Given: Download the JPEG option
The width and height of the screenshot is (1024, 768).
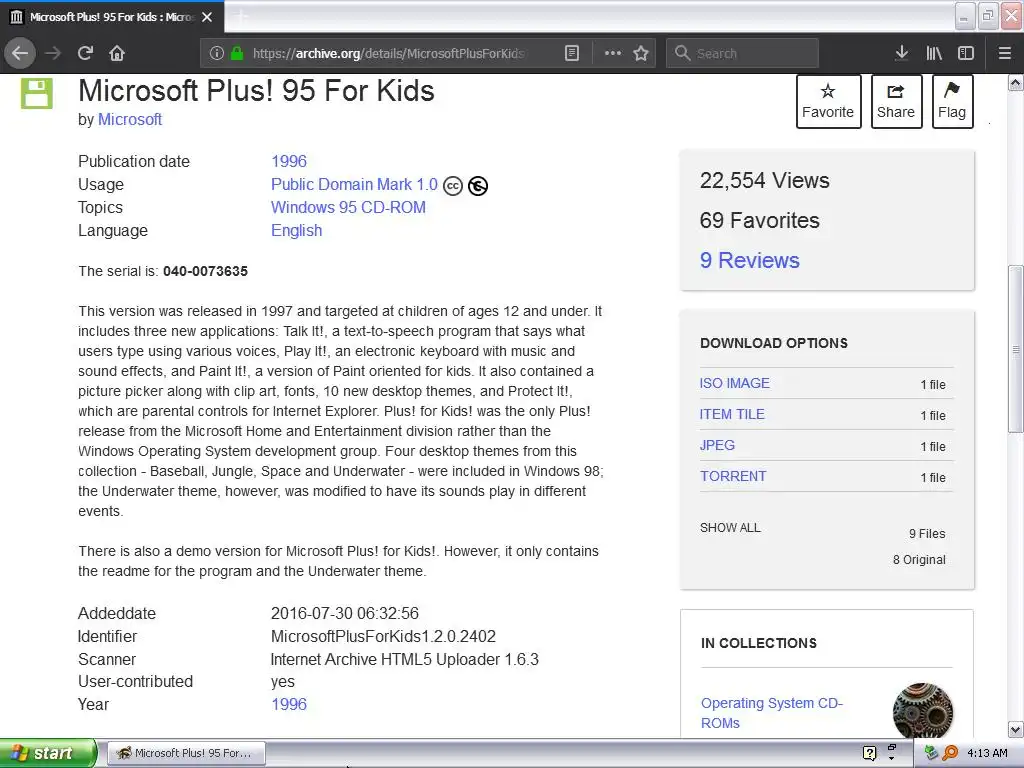Looking at the screenshot, I should 717,445.
